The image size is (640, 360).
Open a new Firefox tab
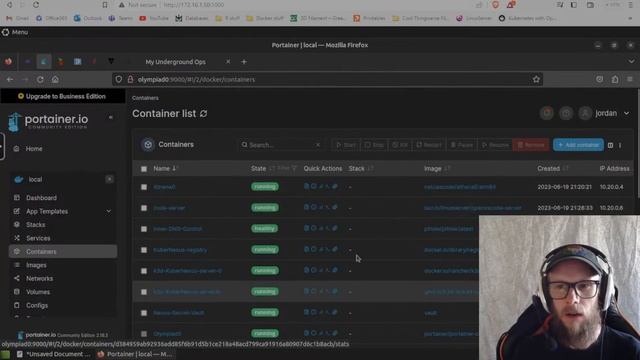tap(244, 62)
